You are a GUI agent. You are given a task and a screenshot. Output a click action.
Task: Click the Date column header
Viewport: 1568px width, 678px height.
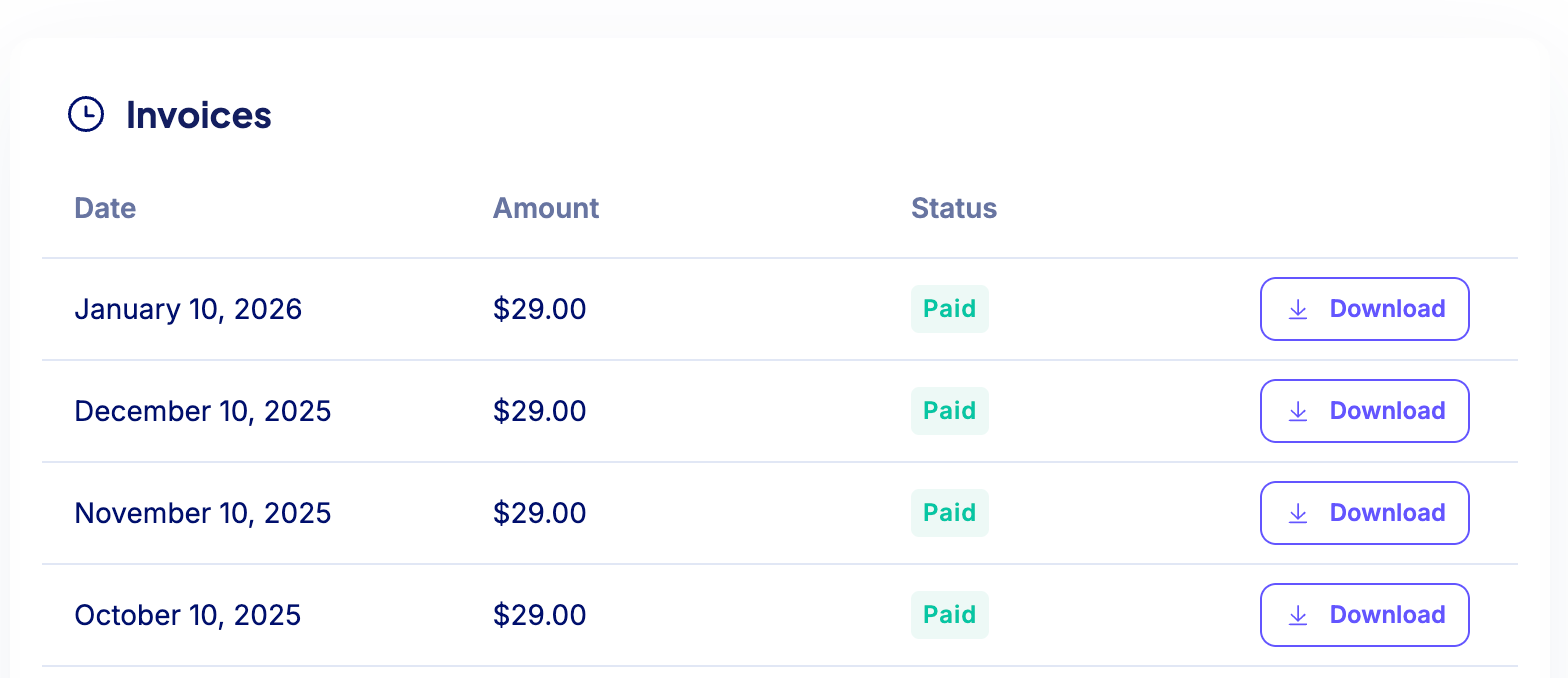pyautogui.click(x=105, y=208)
